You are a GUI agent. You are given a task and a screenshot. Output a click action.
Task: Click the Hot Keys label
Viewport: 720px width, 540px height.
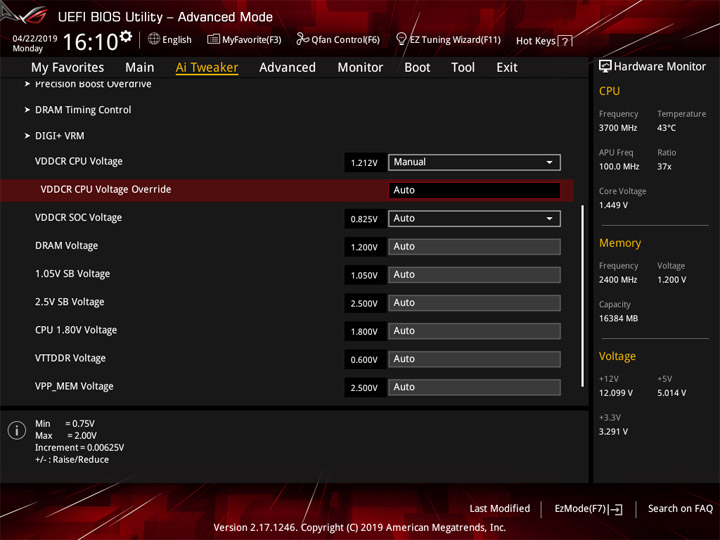(536, 41)
